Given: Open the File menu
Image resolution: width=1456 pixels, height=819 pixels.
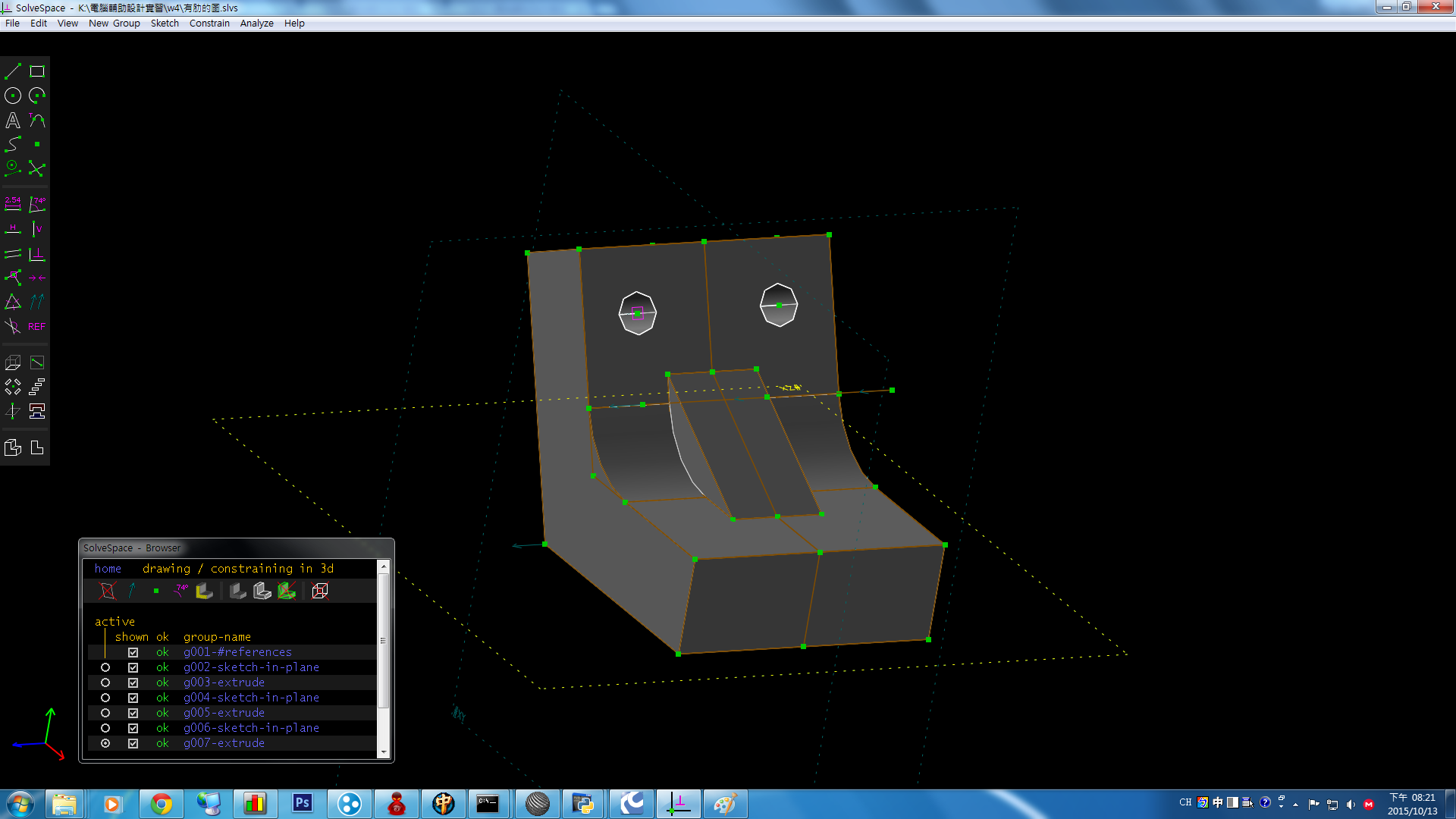Looking at the screenshot, I should pyautogui.click(x=12, y=24).
